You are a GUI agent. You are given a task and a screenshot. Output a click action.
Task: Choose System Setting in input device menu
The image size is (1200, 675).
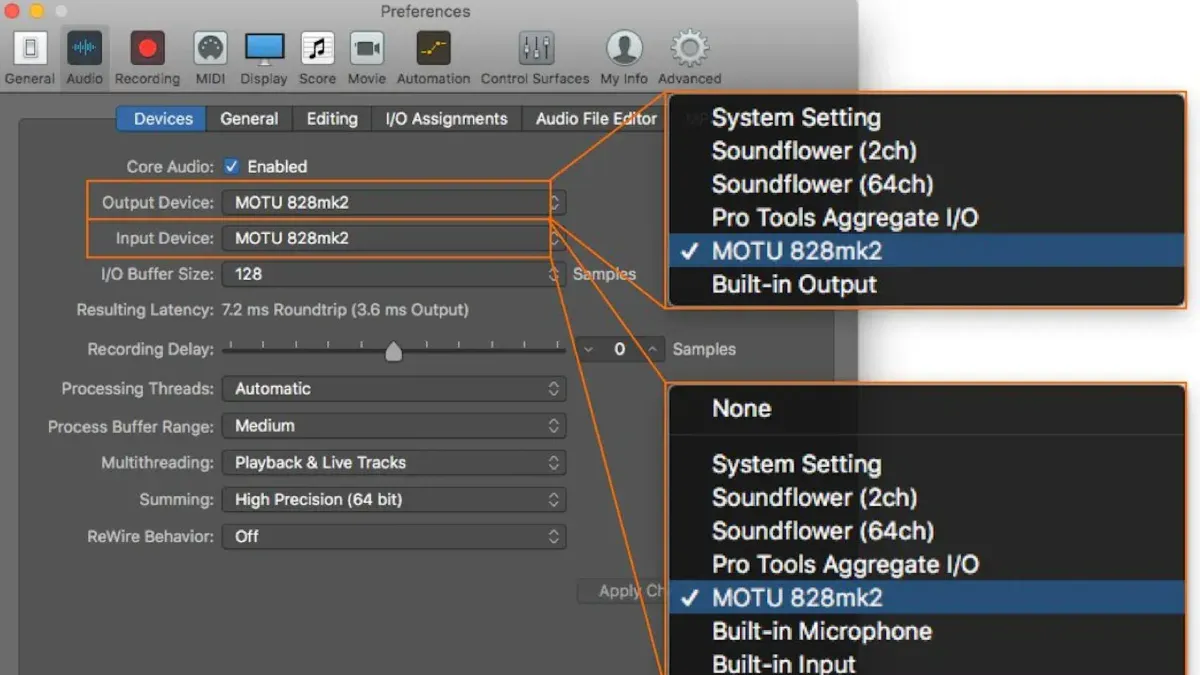(926, 464)
